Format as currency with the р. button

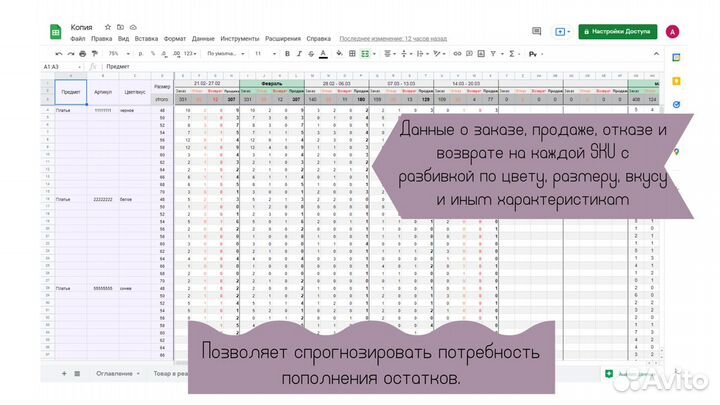coord(141,54)
